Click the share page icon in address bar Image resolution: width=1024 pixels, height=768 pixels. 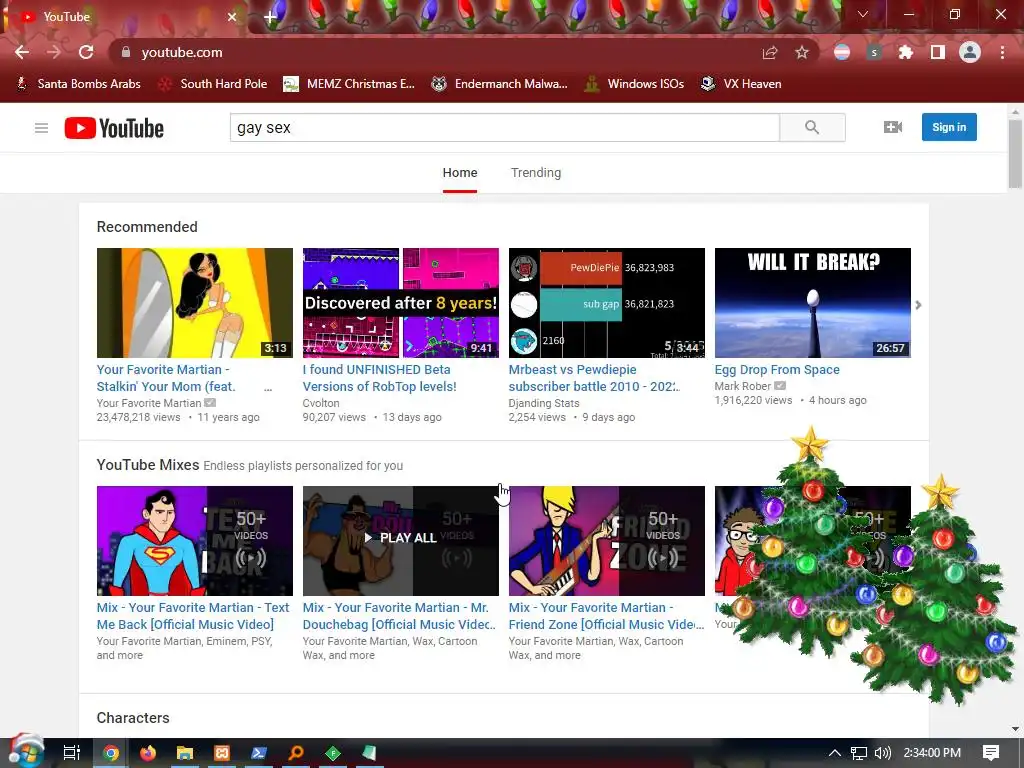(770, 52)
